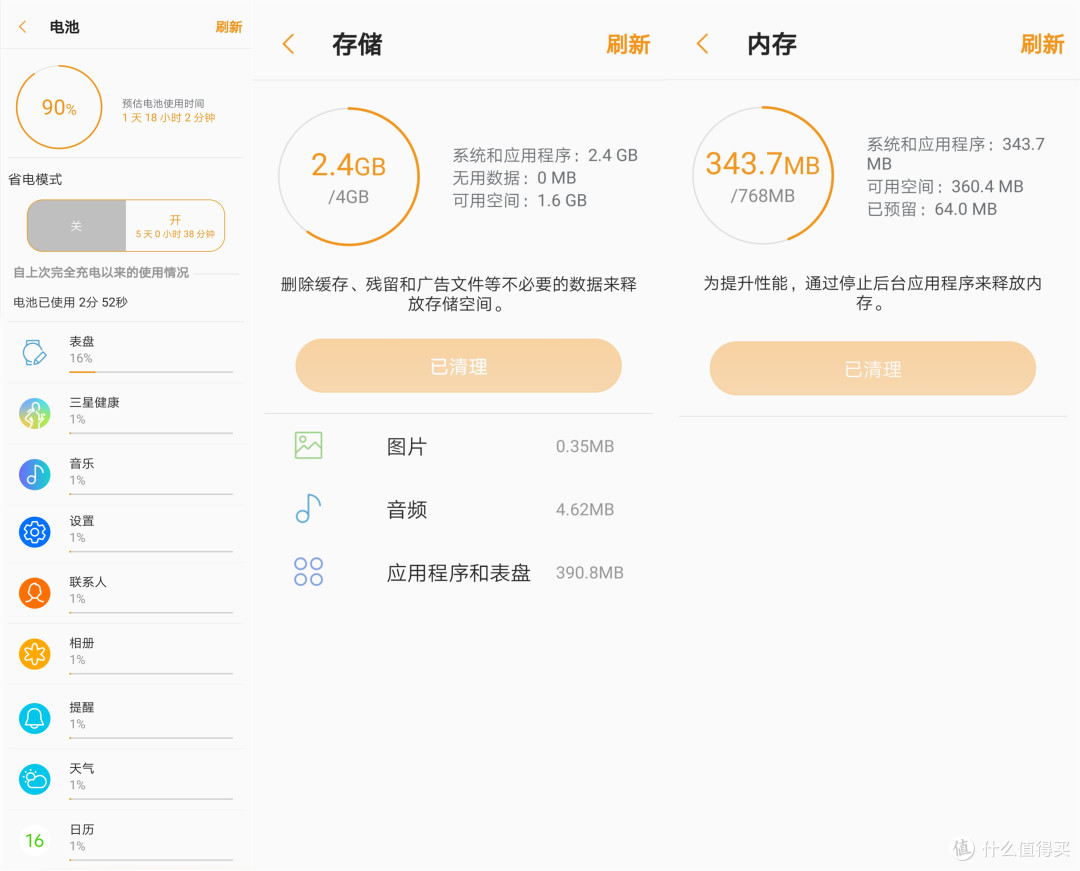
Task: Tap the Weather (天气) icon
Action: 34,779
